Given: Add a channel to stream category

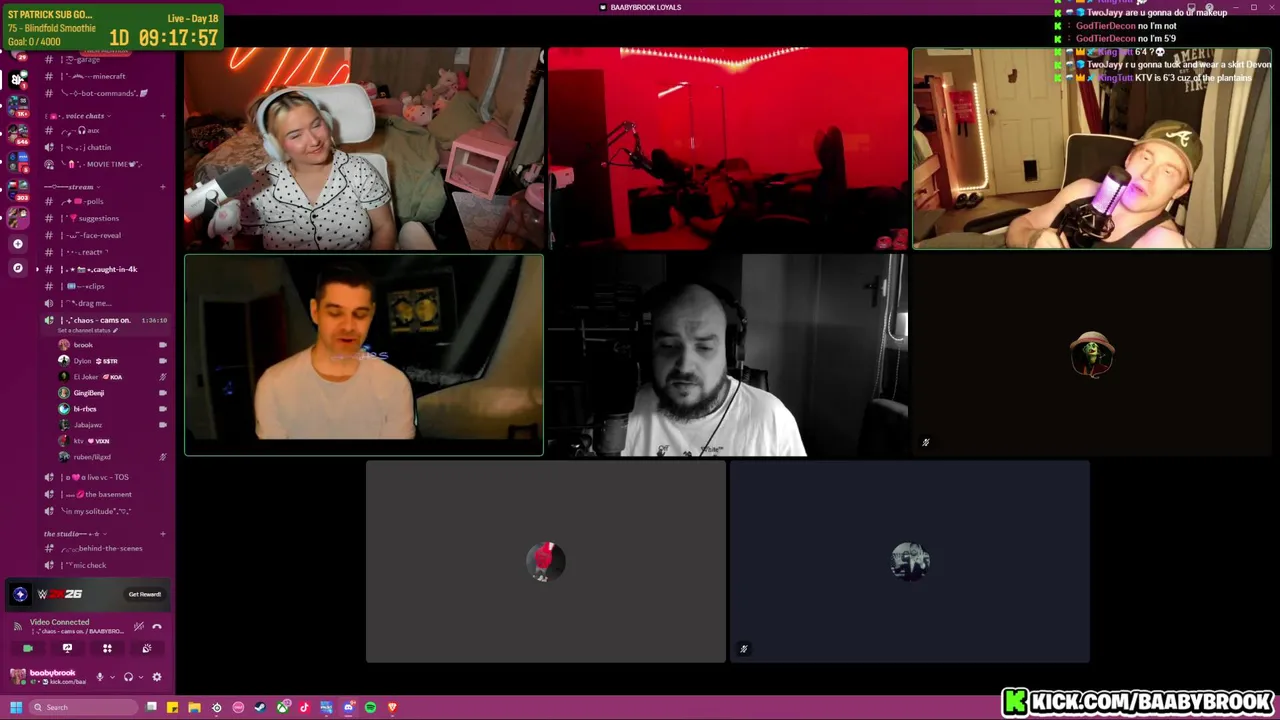Looking at the screenshot, I should coord(162,187).
